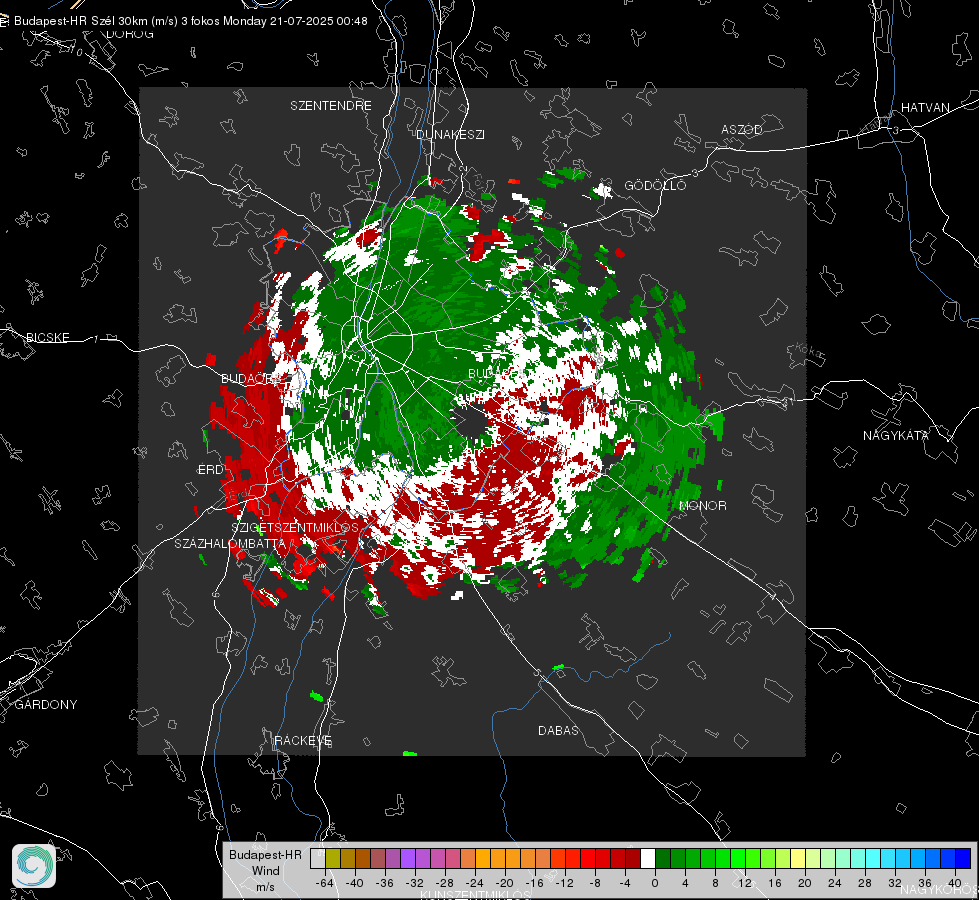The image size is (979, 900).
Task: Click the DABAS map label
Action: coord(559,730)
